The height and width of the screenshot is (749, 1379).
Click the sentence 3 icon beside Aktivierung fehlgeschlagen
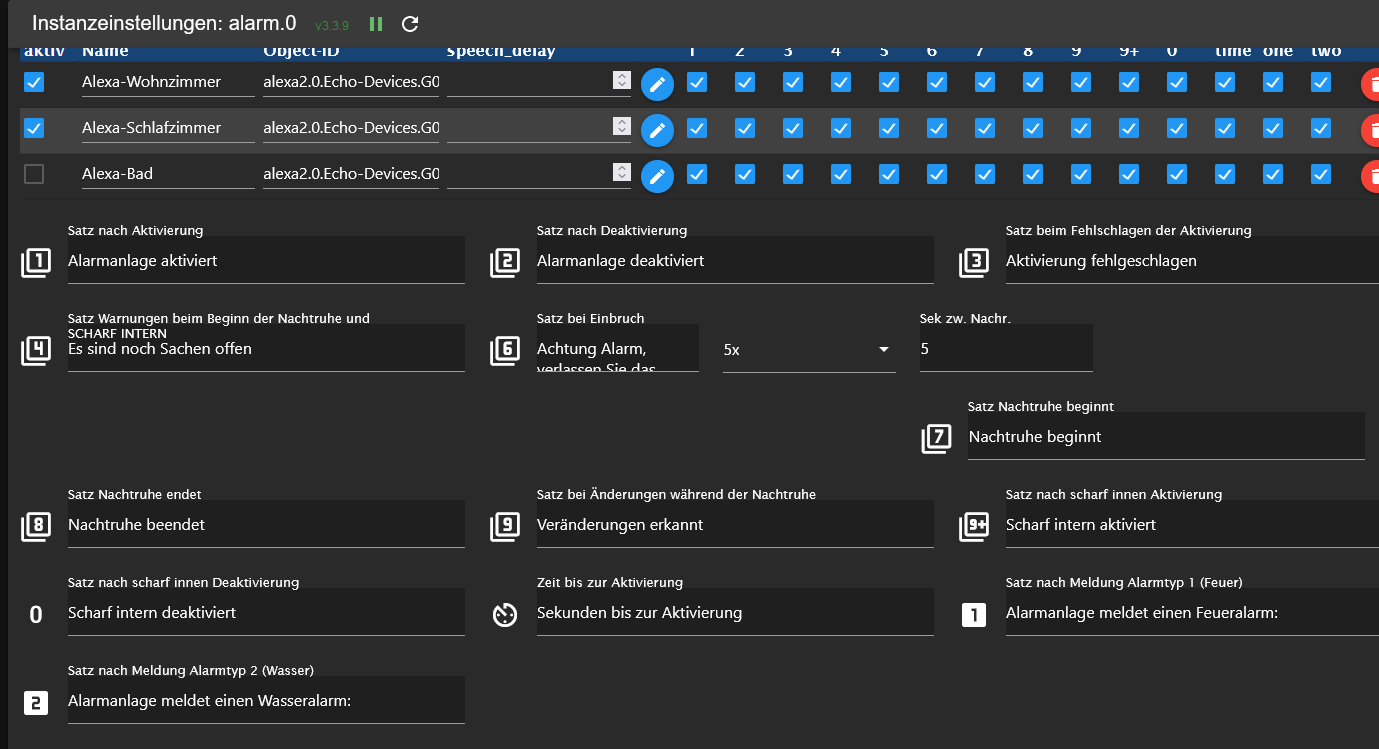pos(974,262)
